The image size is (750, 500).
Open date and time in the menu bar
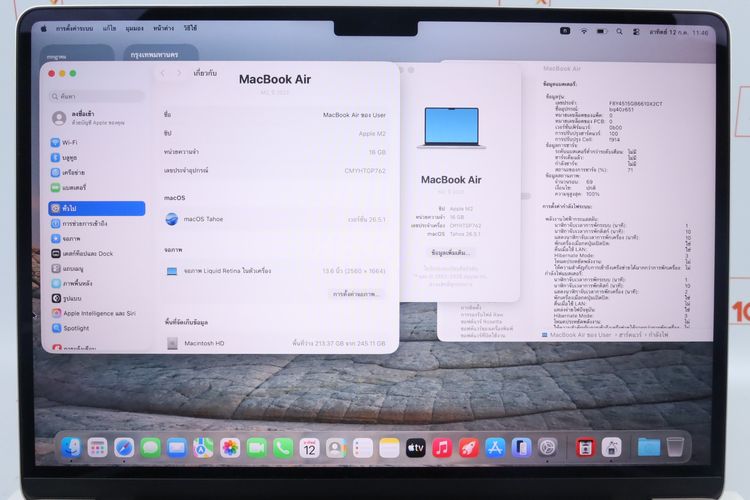(x=678, y=33)
